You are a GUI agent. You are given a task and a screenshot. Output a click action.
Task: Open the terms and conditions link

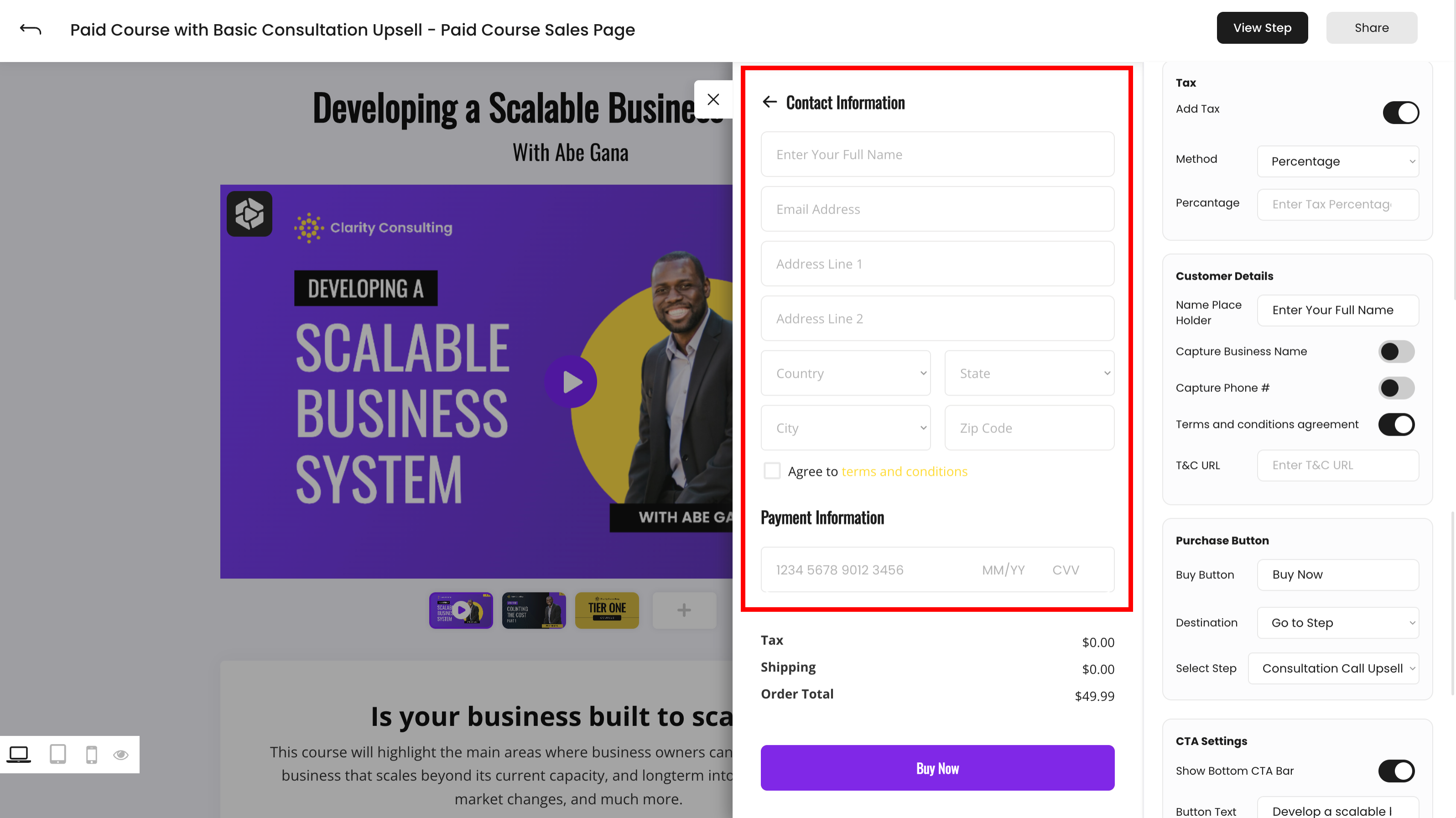click(x=904, y=471)
